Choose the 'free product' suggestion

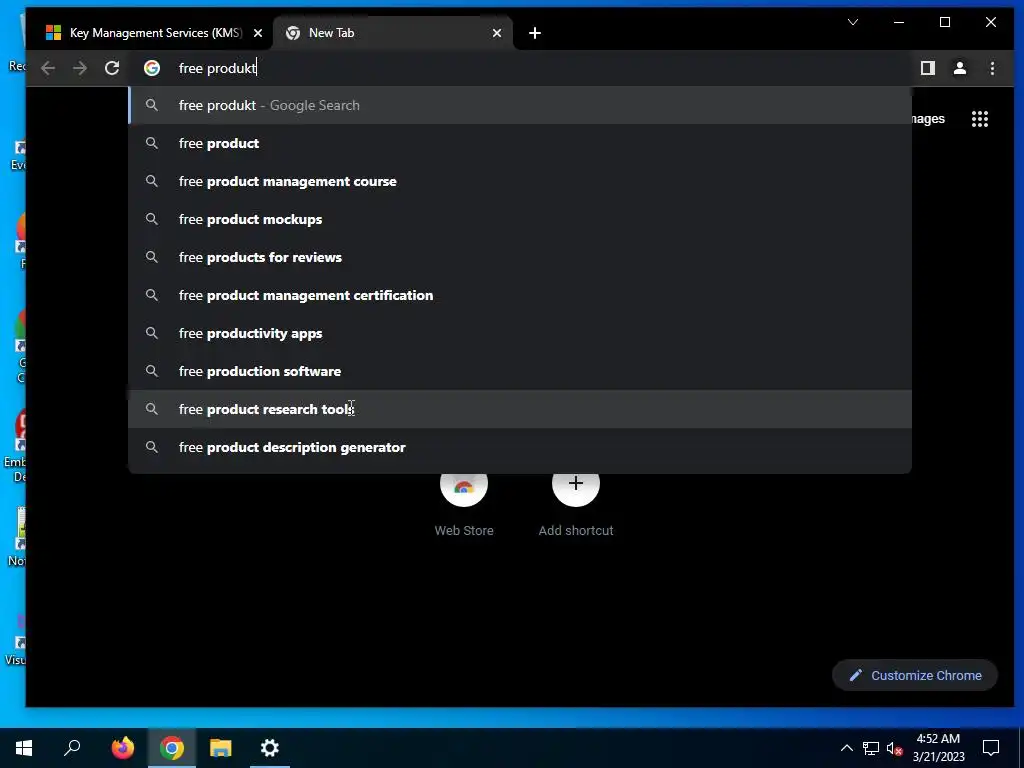tap(520, 143)
